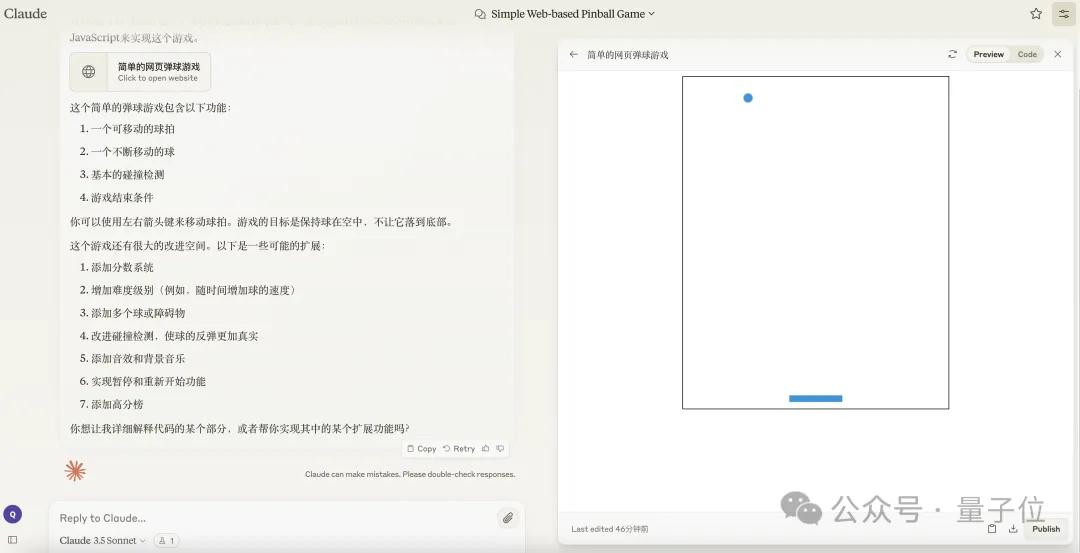Screen dimensions: 1080x553
Task: Download the artifact file
Action: tap(1013, 529)
